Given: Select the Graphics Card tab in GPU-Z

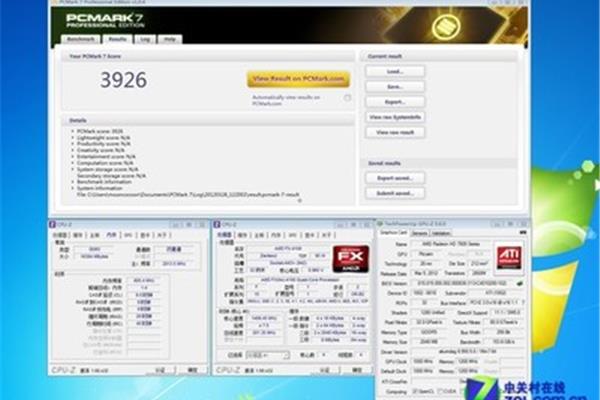Looking at the screenshot, I should pyautogui.click(x=394, y=233).
